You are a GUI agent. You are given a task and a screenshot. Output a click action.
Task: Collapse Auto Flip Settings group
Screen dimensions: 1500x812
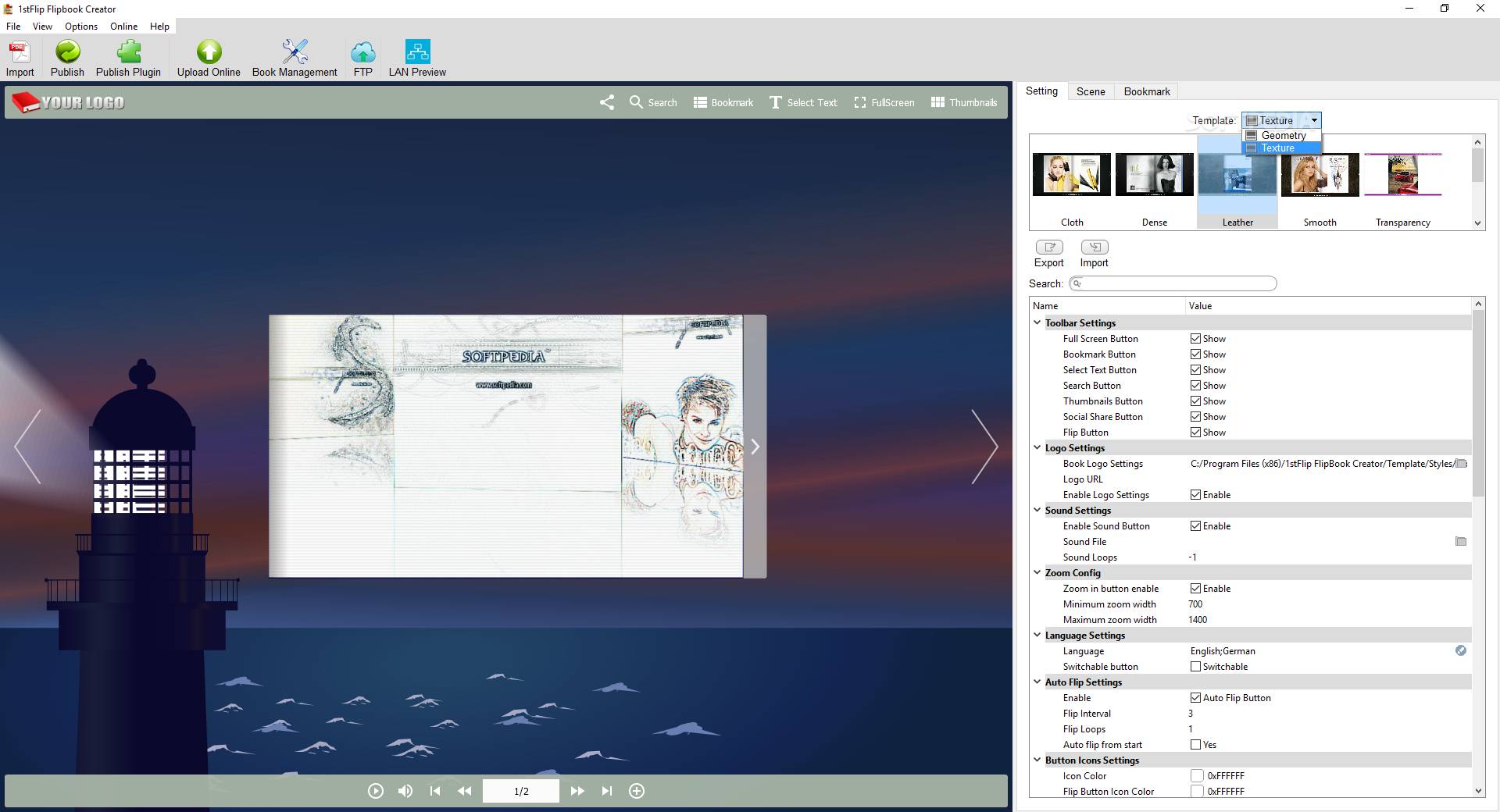click(x=1037, y=682)
